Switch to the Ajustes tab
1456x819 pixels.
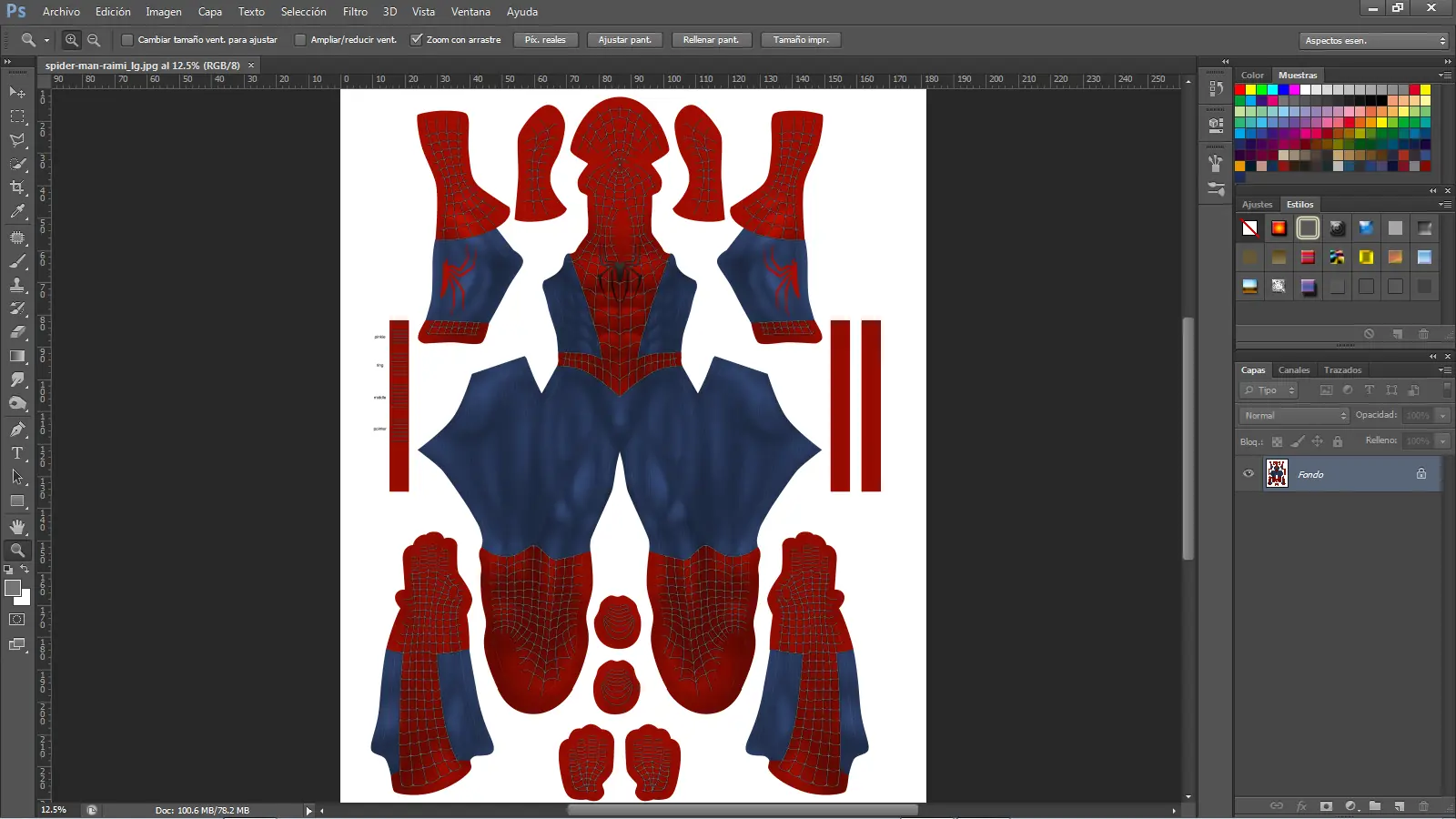[1258, 205]
